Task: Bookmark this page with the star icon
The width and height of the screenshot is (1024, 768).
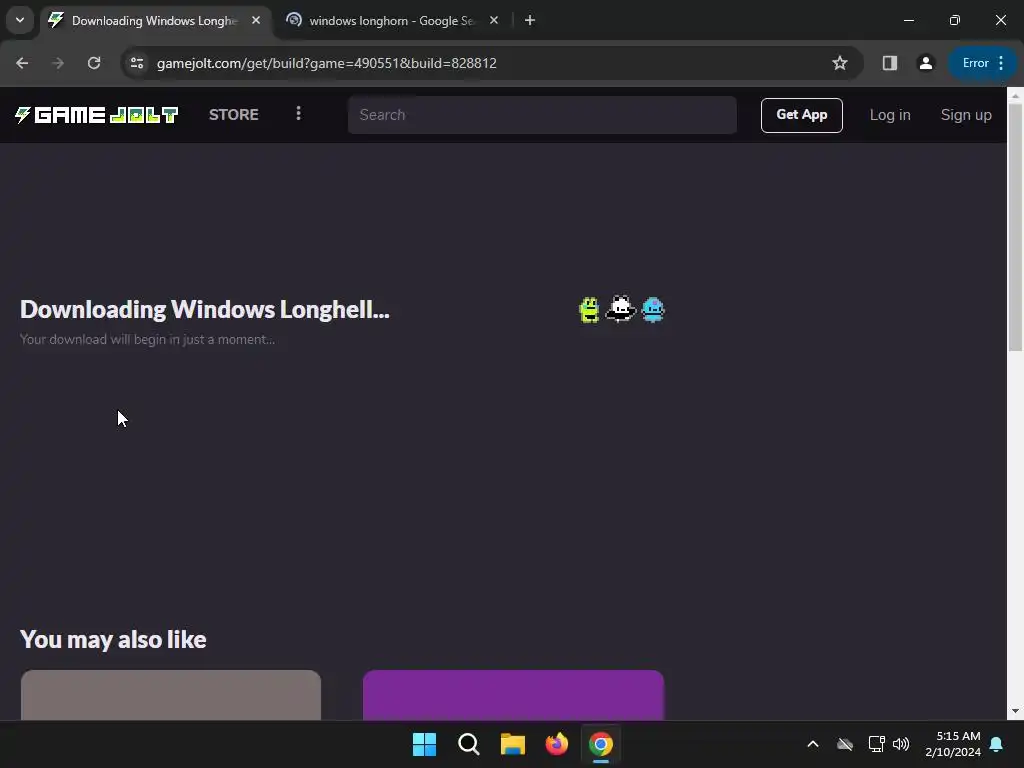Action: (840, 63)
